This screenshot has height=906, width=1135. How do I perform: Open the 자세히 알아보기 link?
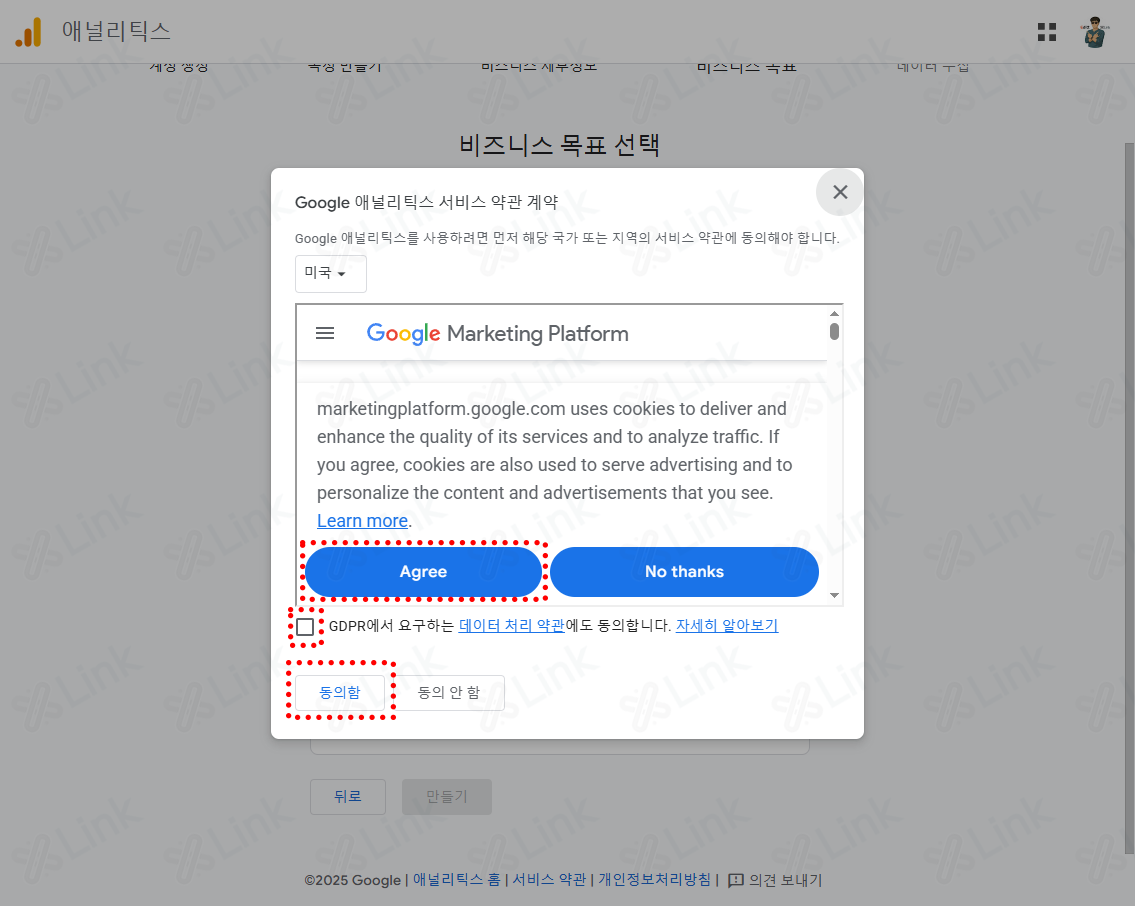point(727,625)
